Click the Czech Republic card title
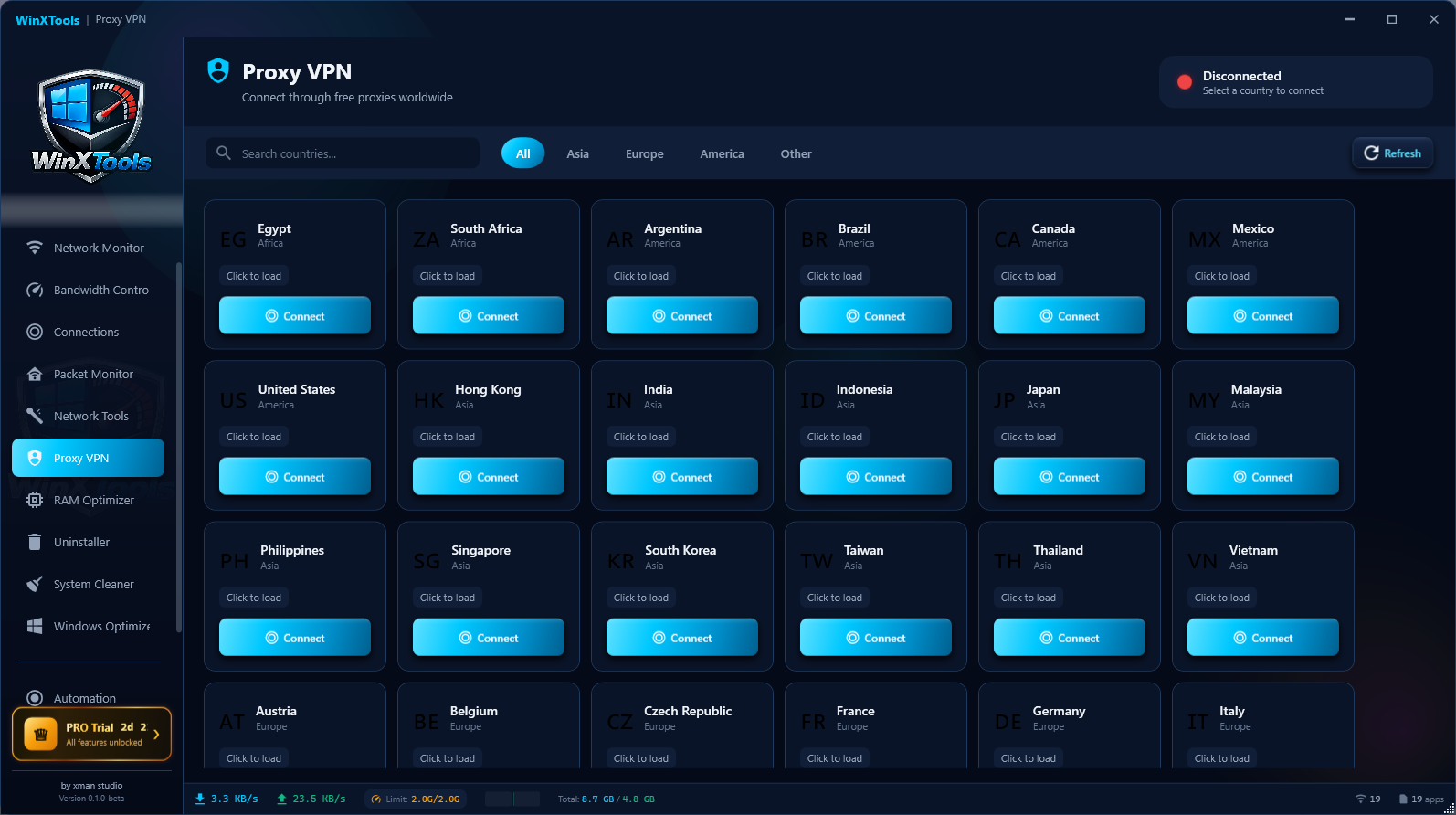The width and height of the screenshot is (1456, 815). click(688, 711)
